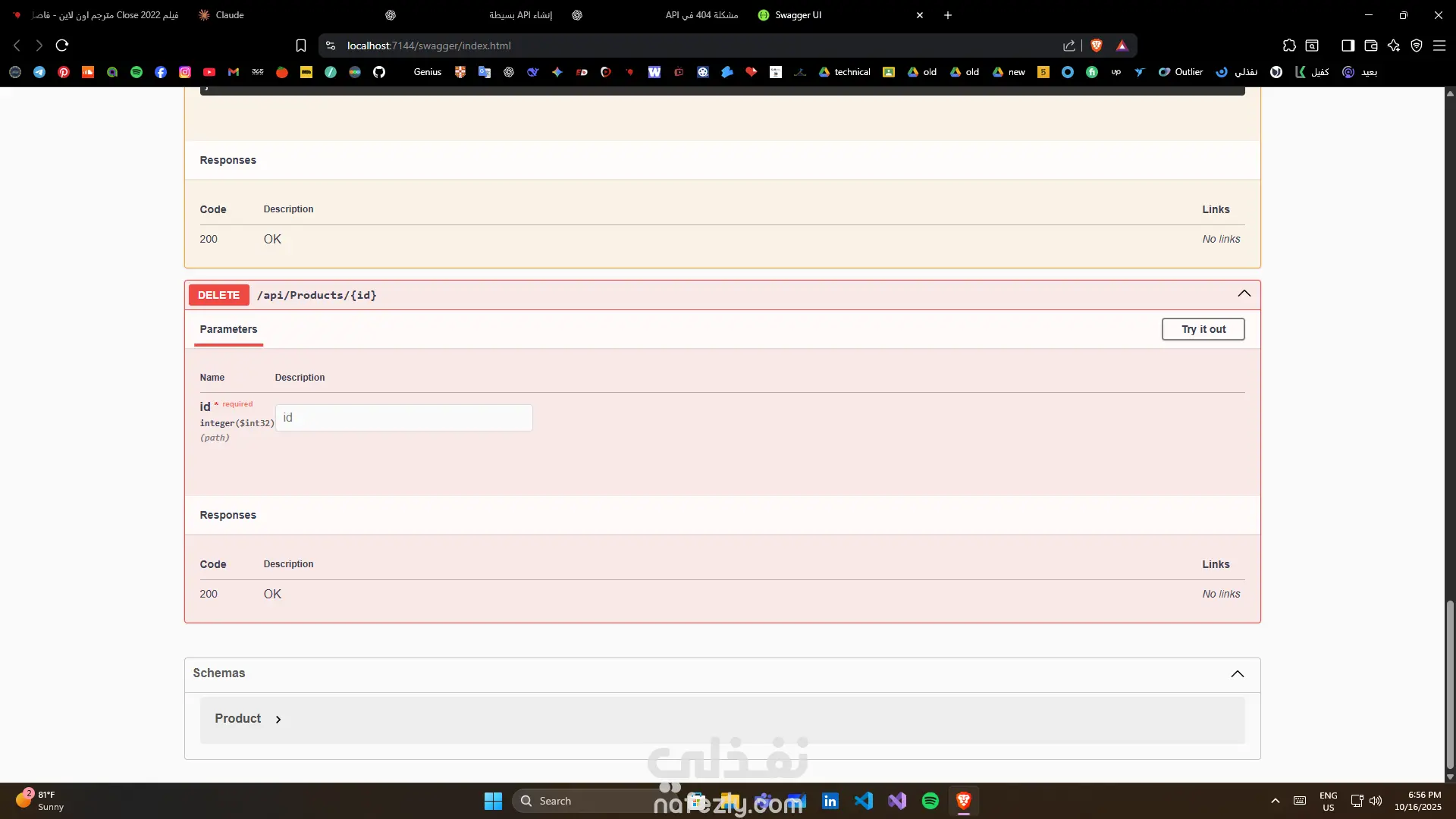Screen dimensions: 1456x819
Task: Open Spotify from the taskbar
Action: click(x=930, y=801)
